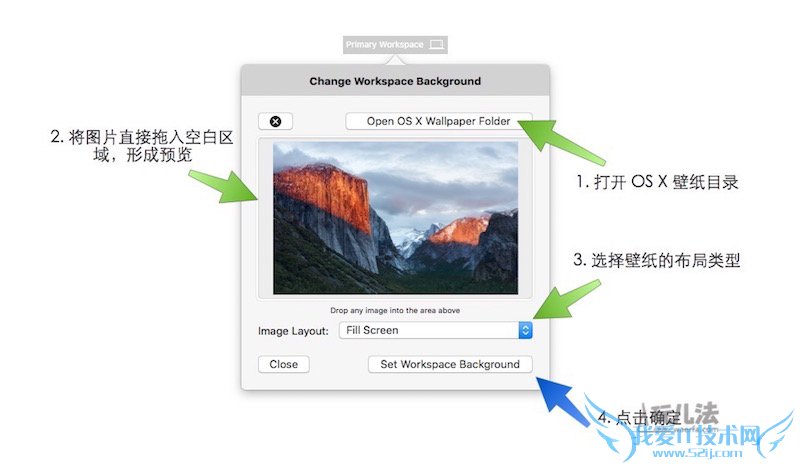
Task: Click the green arrow pointing at Image Layout dropdown
Action: (566, 300)
